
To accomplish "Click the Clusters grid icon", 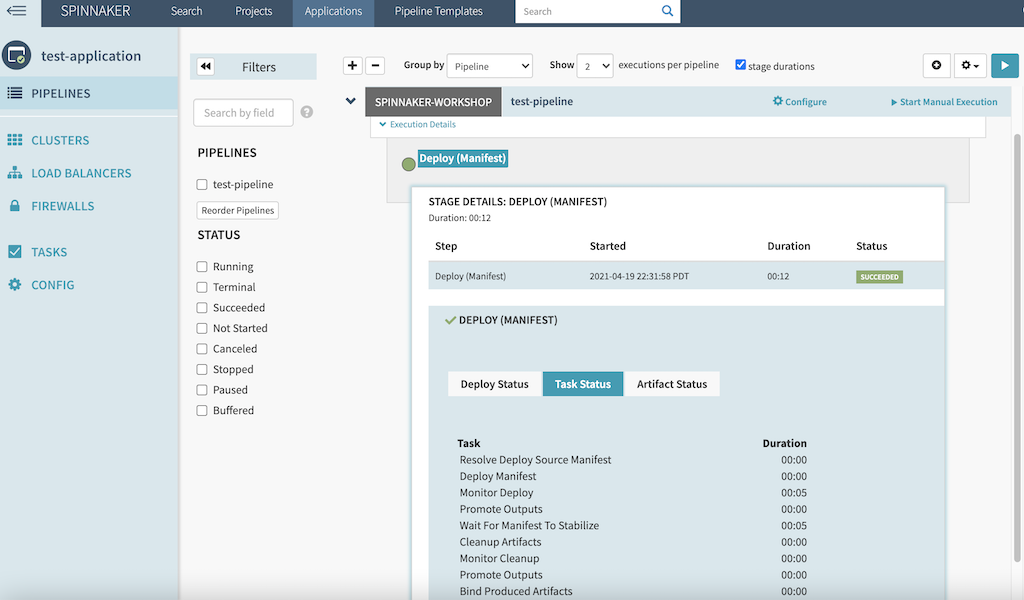I will [14, 140].
